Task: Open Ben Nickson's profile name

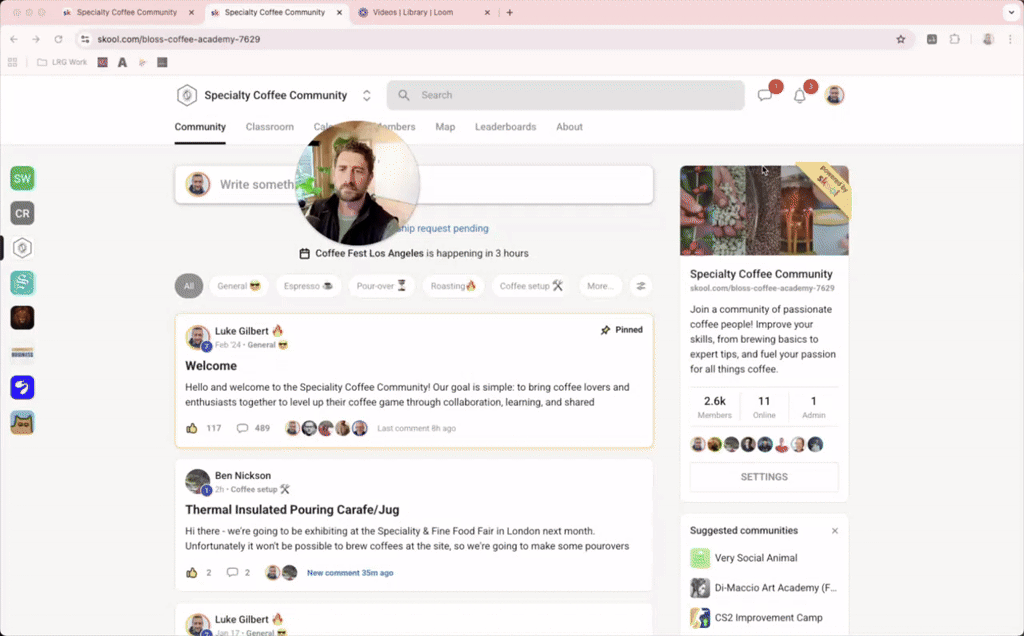Action: 243,475
